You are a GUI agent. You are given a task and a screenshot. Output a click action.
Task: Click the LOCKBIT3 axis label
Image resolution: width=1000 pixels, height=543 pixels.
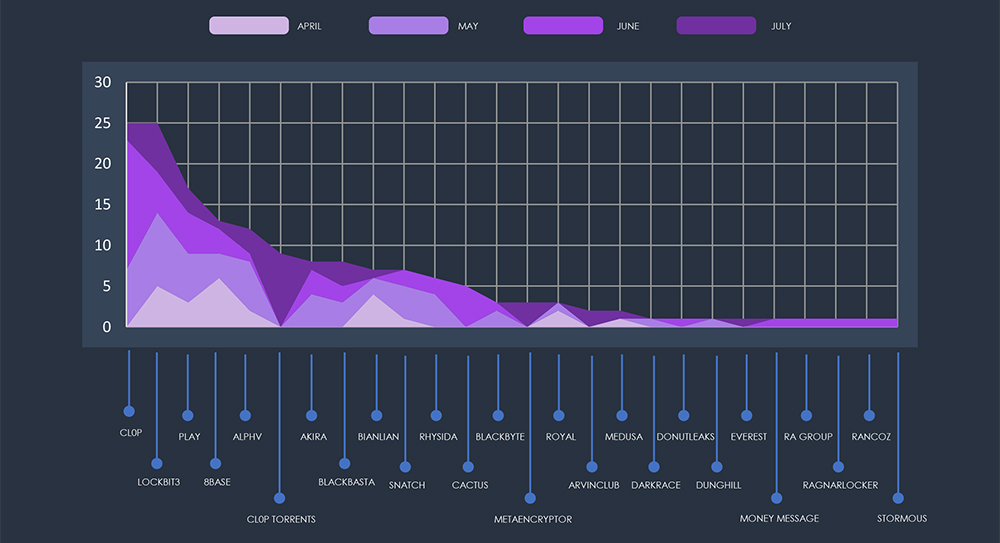point(159,482)
